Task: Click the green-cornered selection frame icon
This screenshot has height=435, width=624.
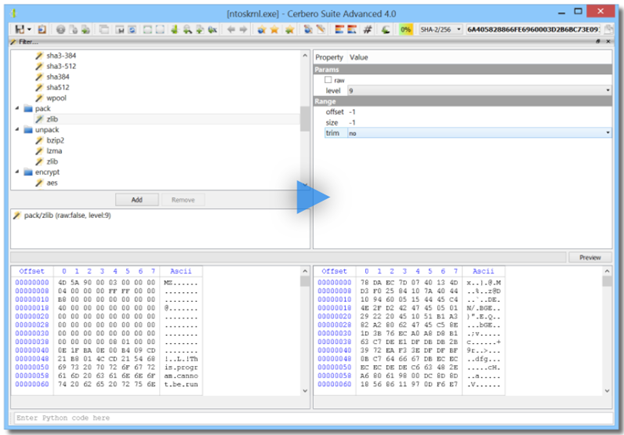Action: [148, 29]
